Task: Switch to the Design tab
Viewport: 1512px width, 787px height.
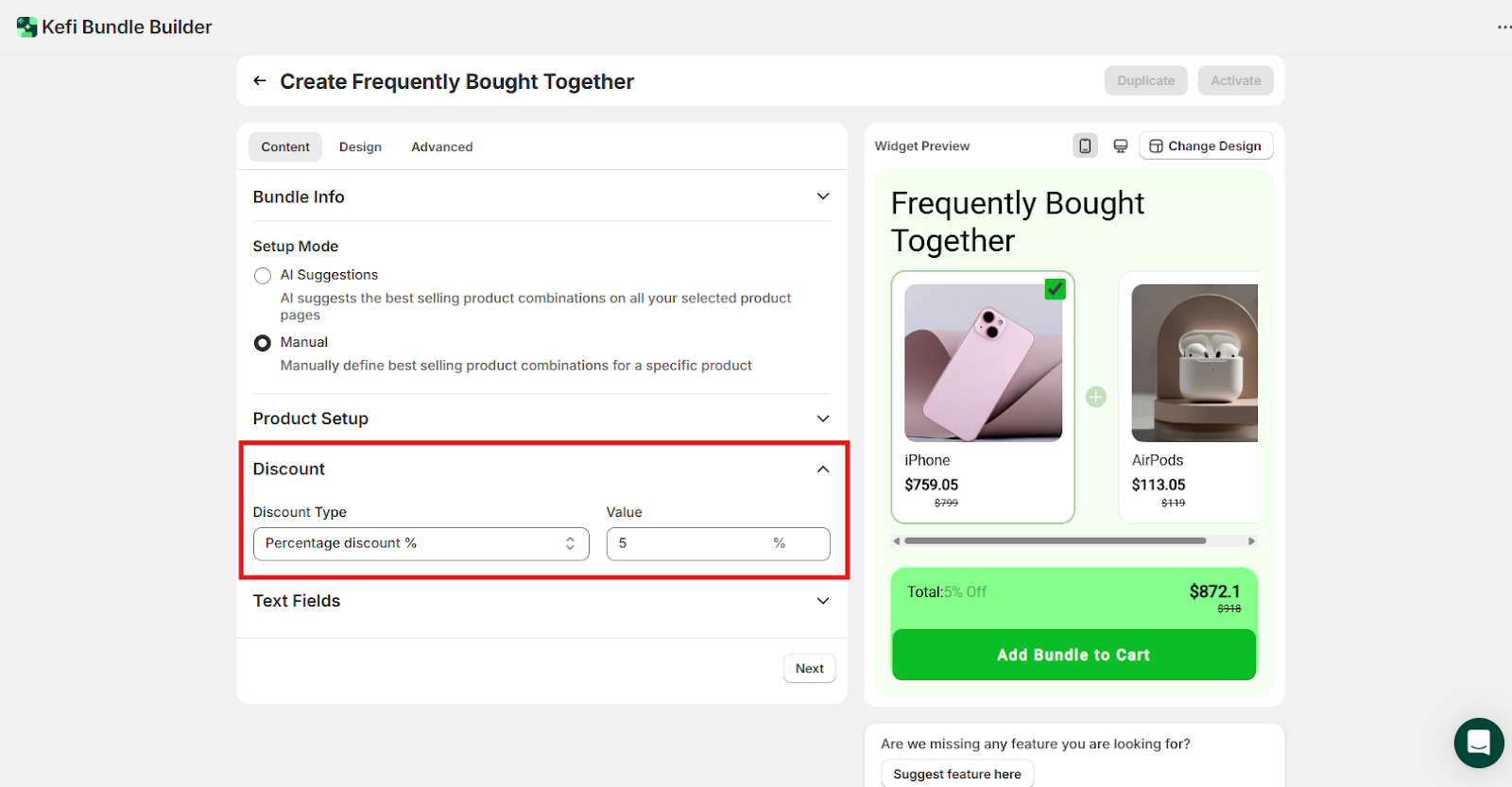Action: pyautogui.click(x=360, y=146)
